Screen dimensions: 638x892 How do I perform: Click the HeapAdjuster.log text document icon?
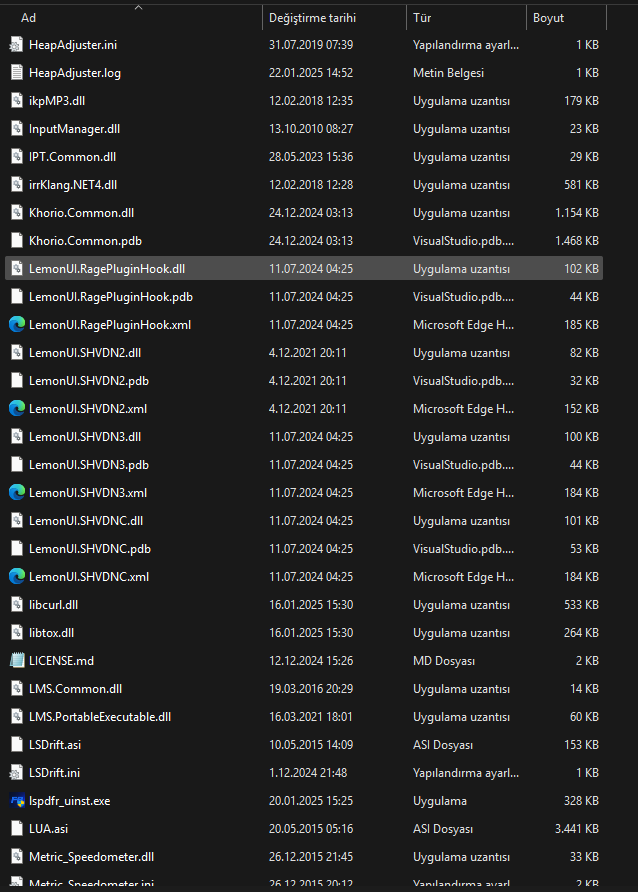point(17,73)
